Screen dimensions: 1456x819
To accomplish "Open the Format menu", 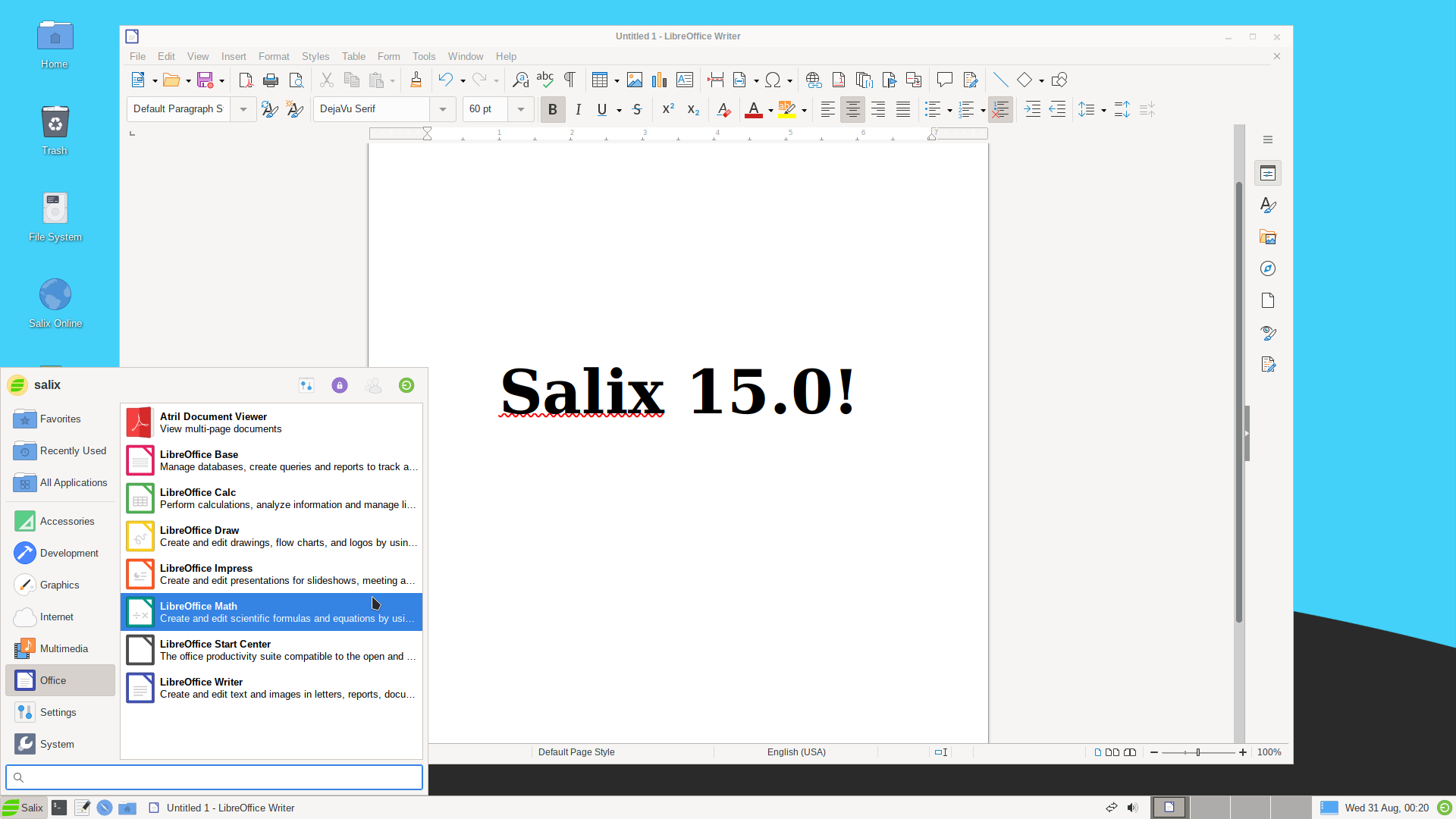I will (x=274, y=57).
